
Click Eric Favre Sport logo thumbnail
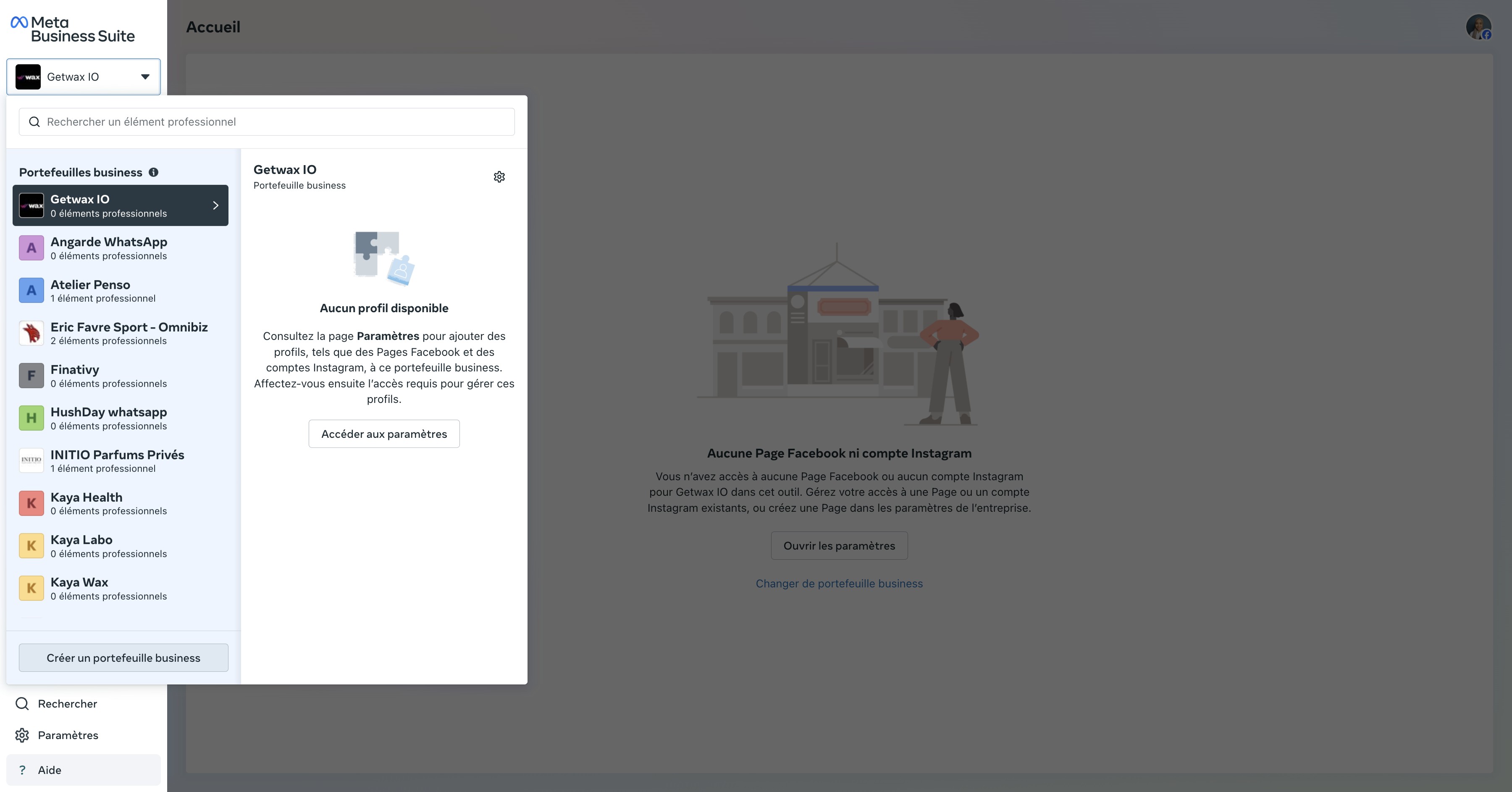pyautogui.click(x=31, y=333)
